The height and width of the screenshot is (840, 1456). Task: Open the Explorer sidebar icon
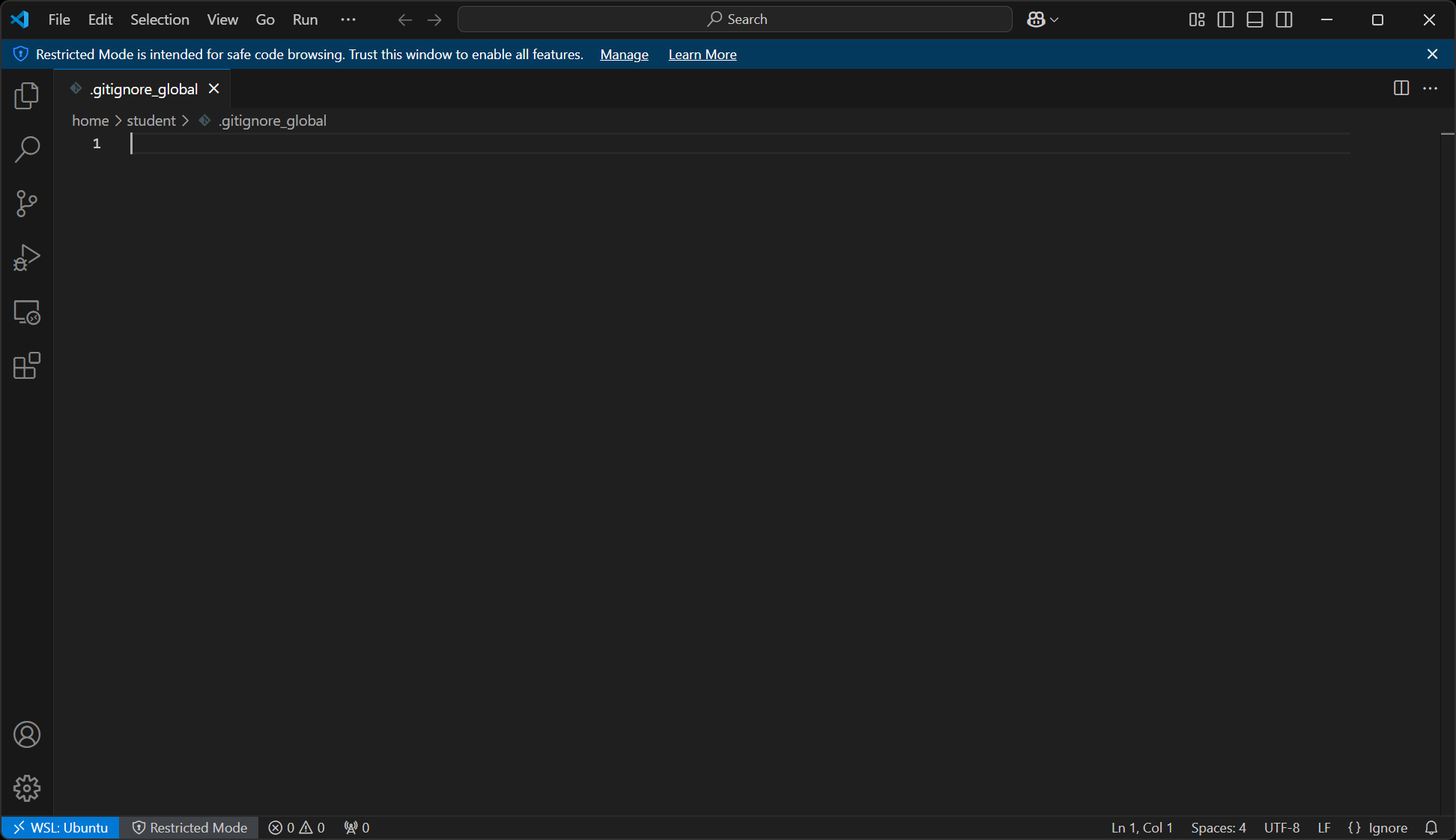[27, 96]
